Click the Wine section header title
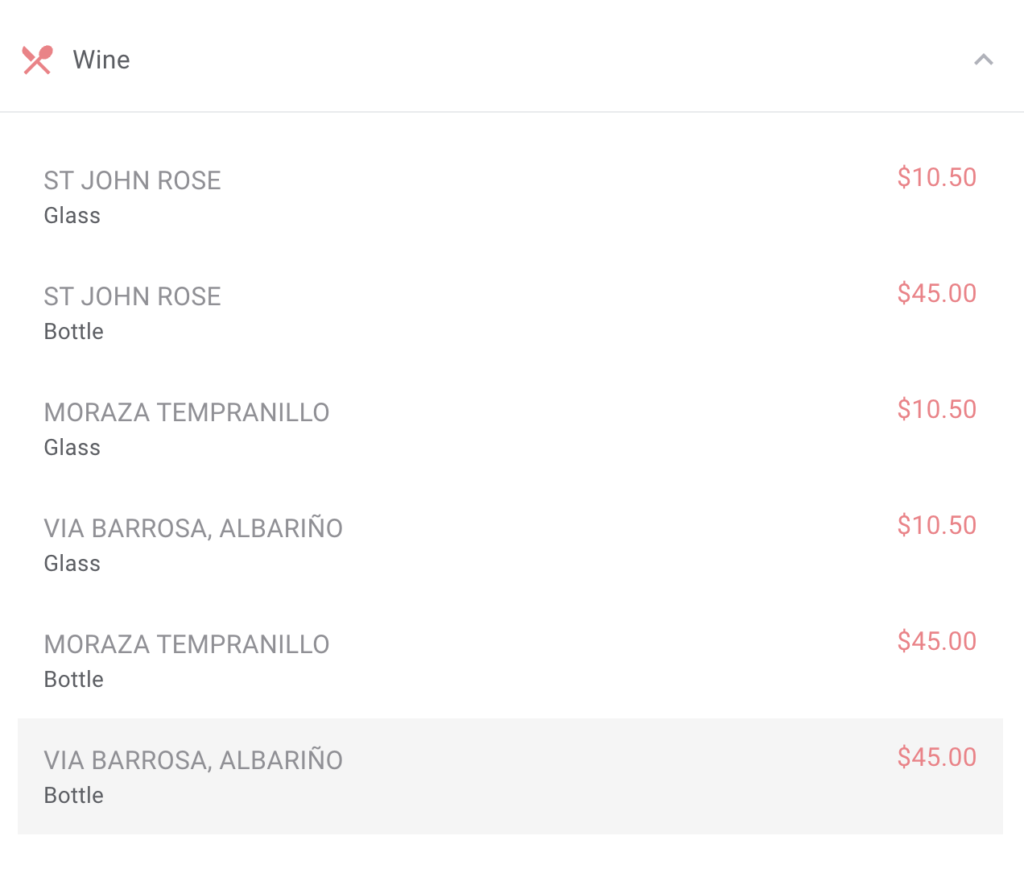The height and width of the screenshot is (873, 1024). pyautogui.click(x=101, y=60)
